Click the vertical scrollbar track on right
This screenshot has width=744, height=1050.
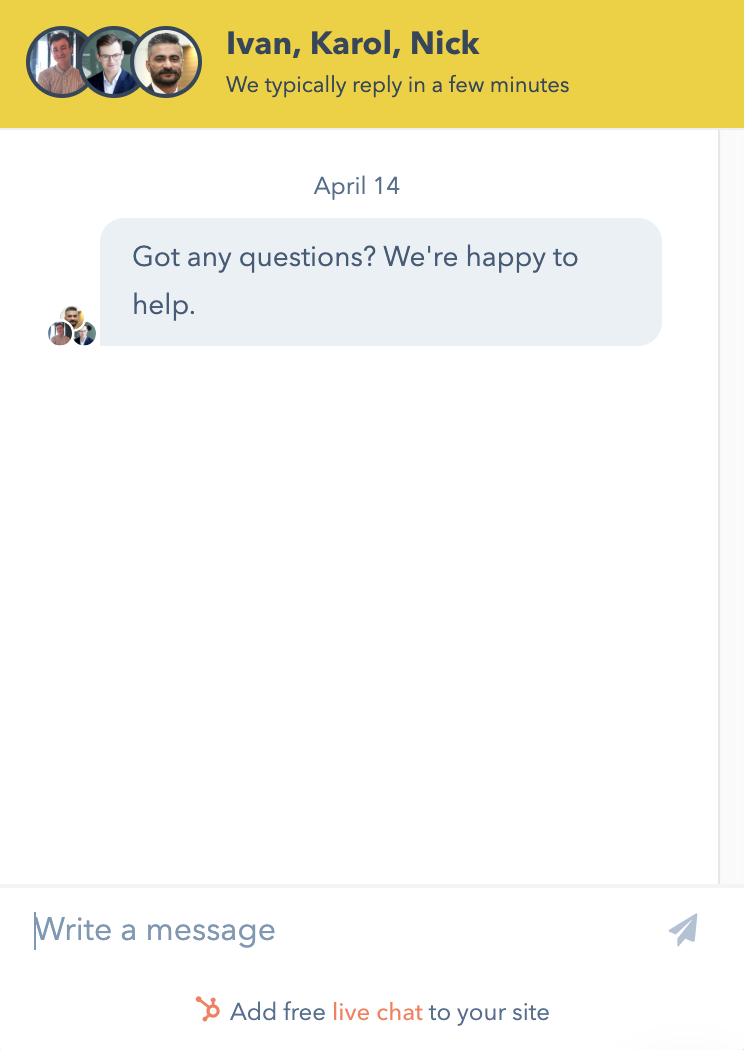pyautogui.click(x=731, y=500)
